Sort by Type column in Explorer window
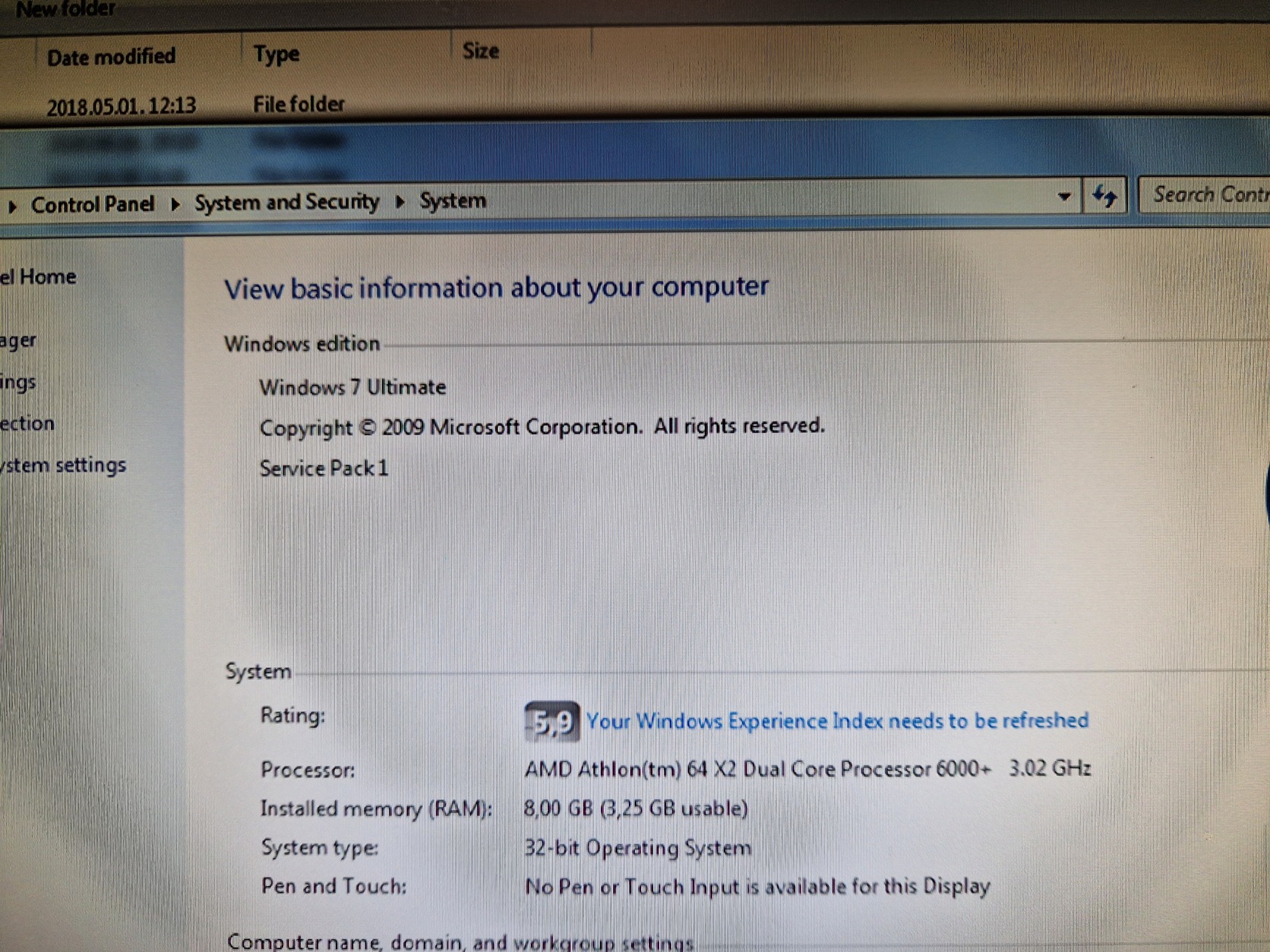The image size is (1270, 952). click(x=276, y=55)
